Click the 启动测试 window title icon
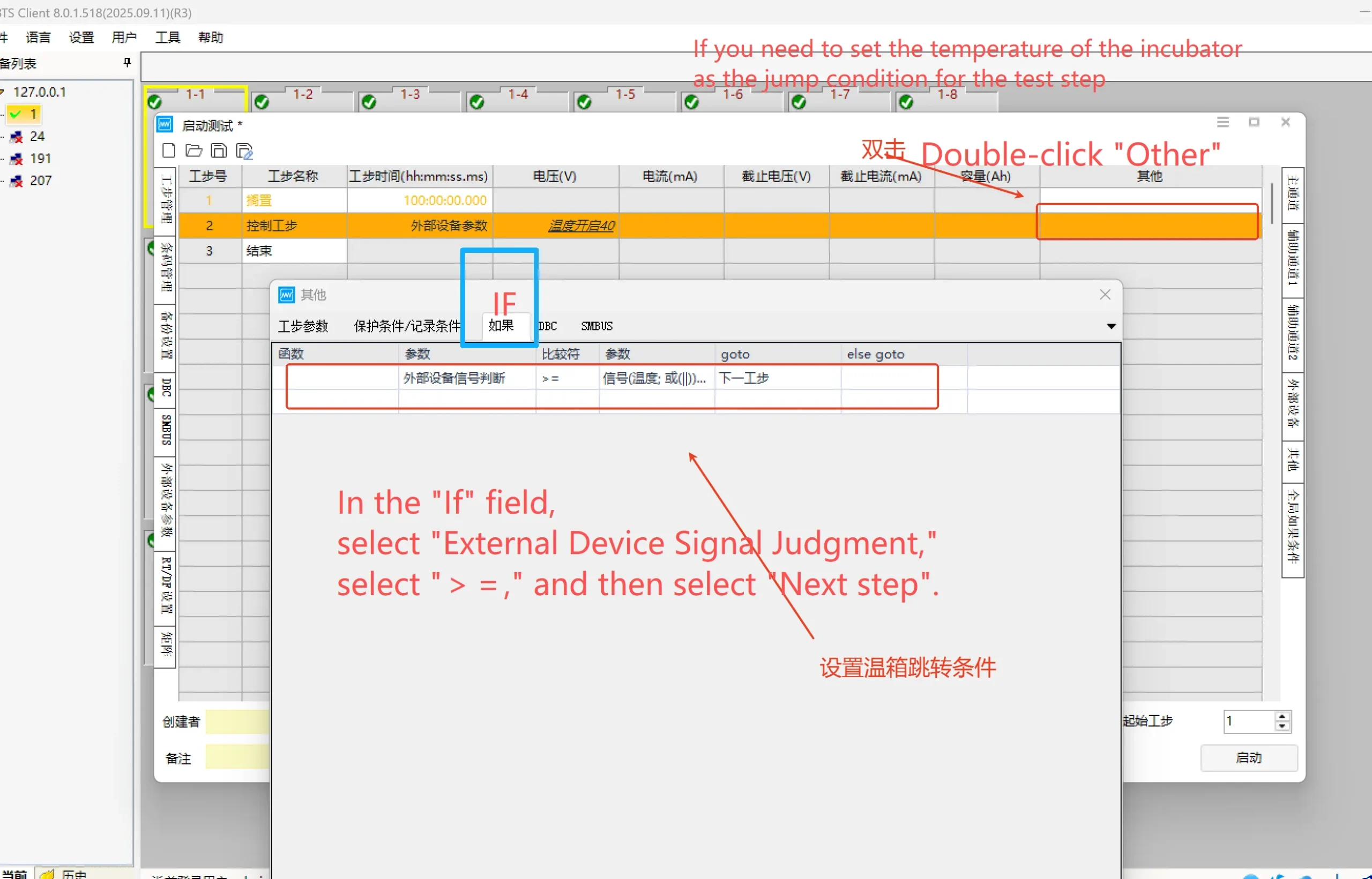 pos(165,124)
